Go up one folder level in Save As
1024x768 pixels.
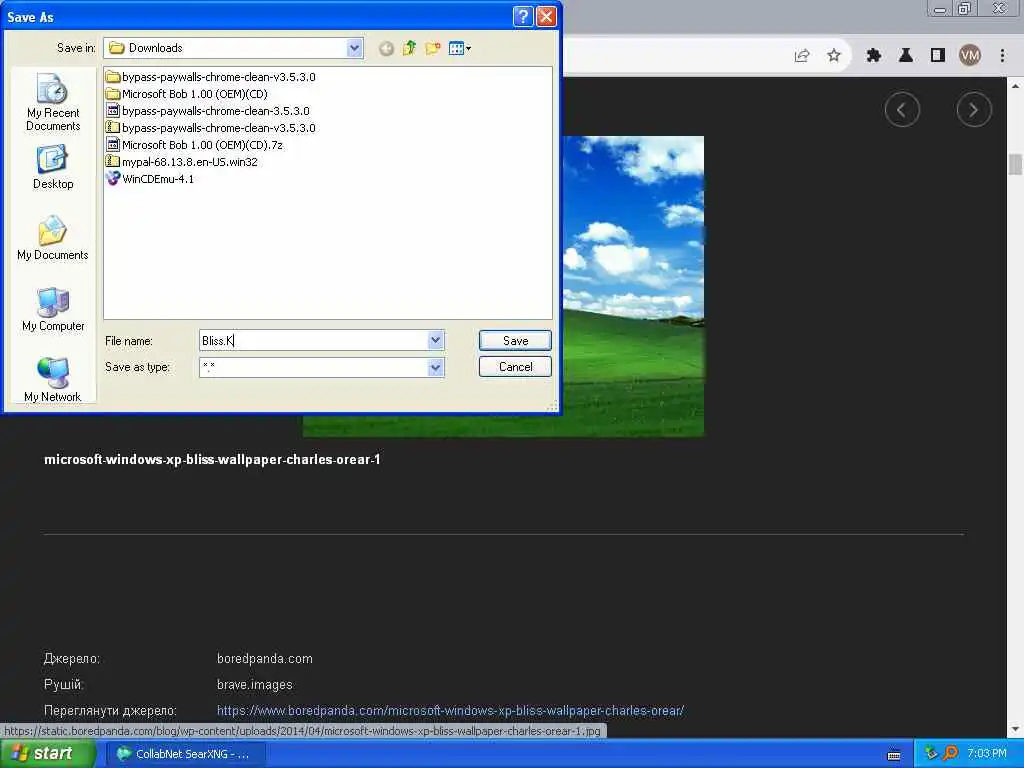click(409, 48)
